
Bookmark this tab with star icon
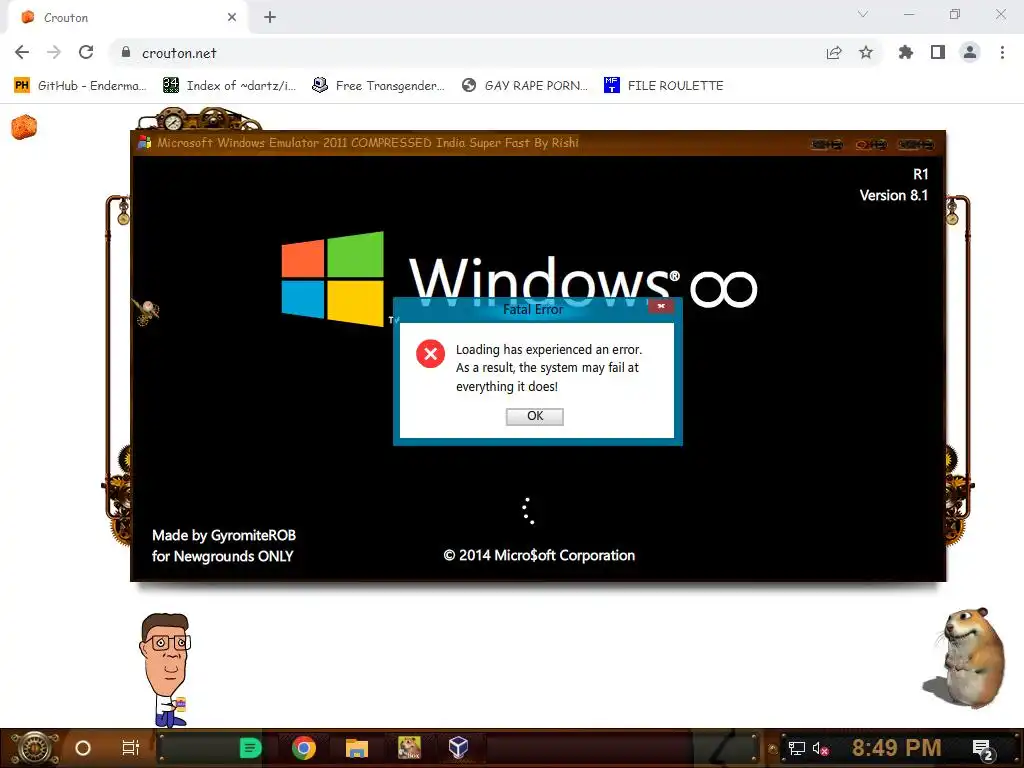(866, 52)
